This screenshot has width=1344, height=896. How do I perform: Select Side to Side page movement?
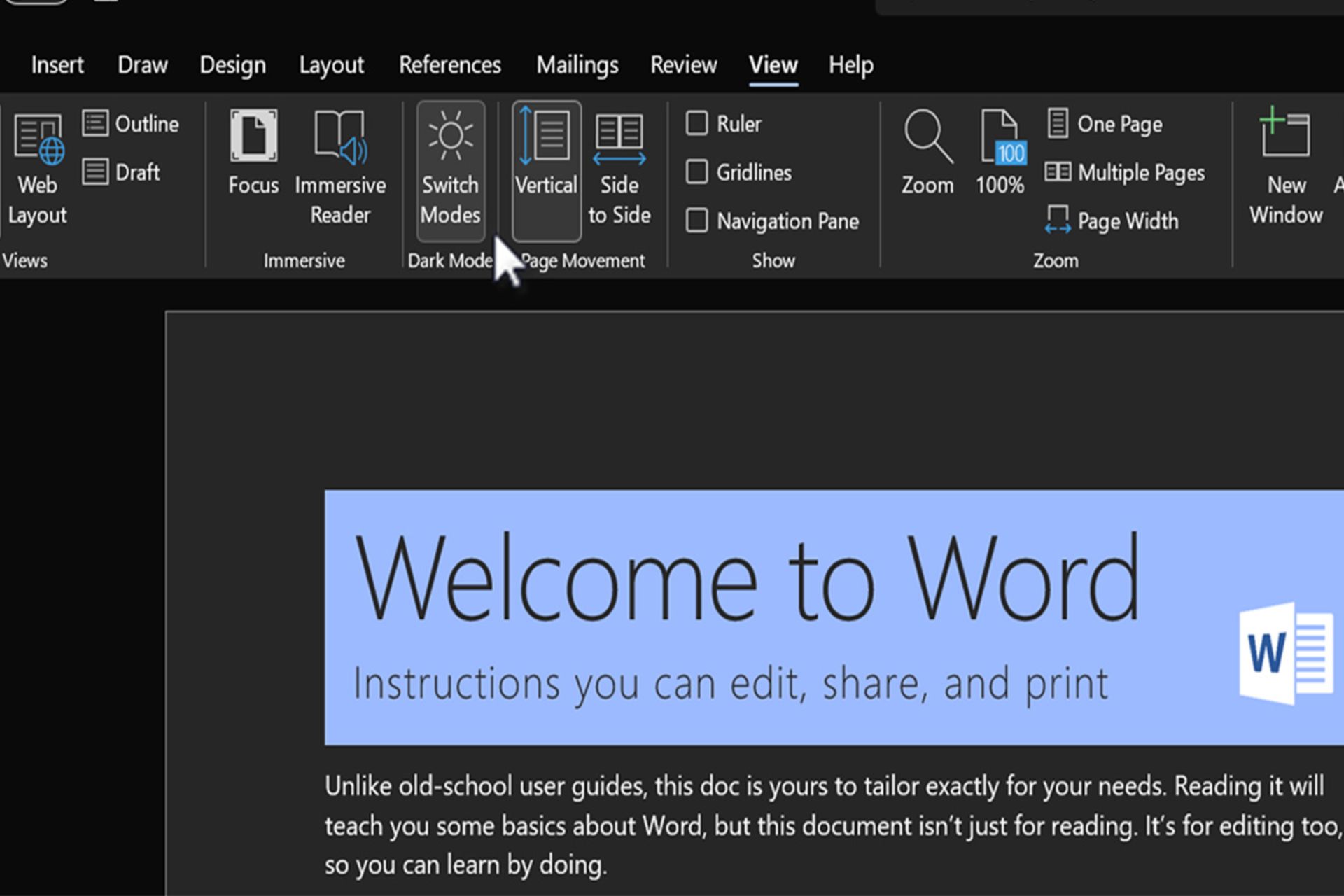[619, 168]
